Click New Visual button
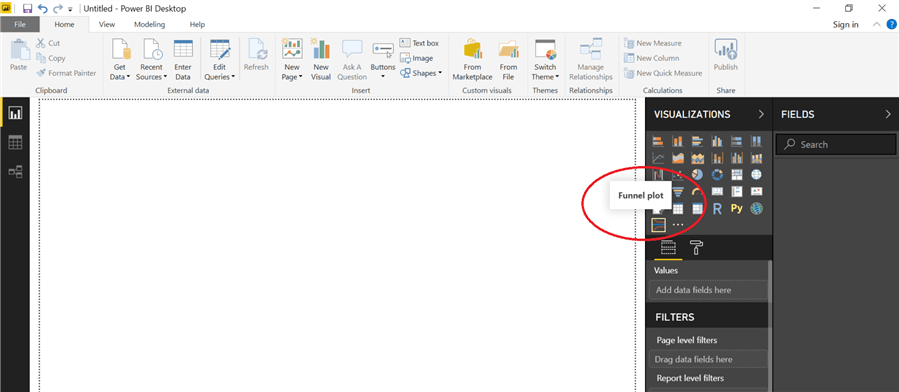 (321, 59)
